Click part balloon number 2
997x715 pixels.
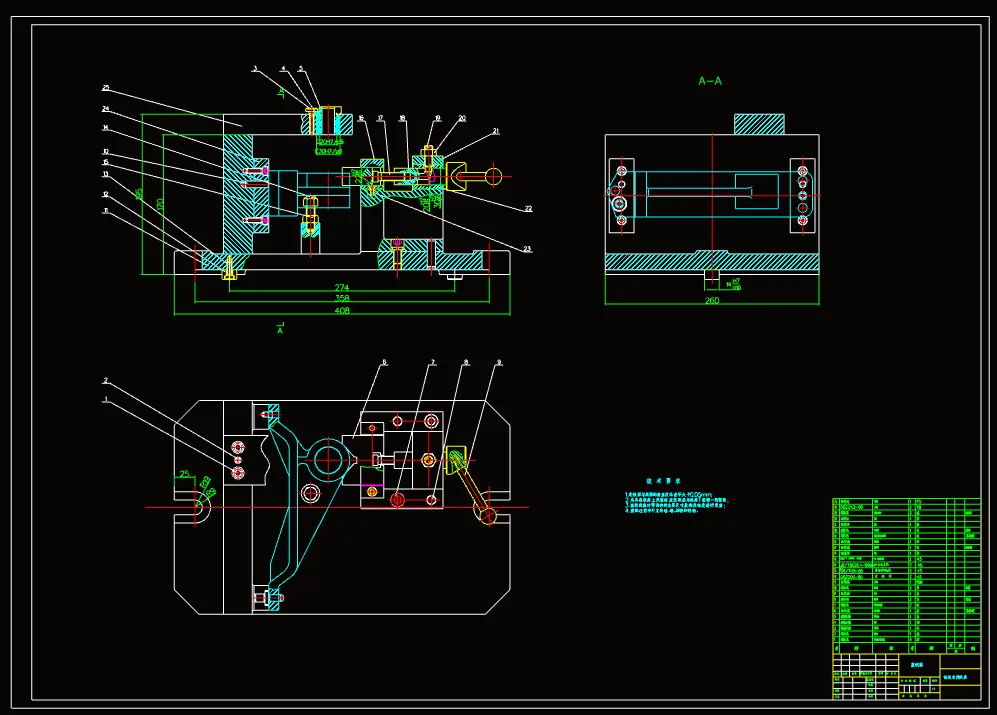106,381
